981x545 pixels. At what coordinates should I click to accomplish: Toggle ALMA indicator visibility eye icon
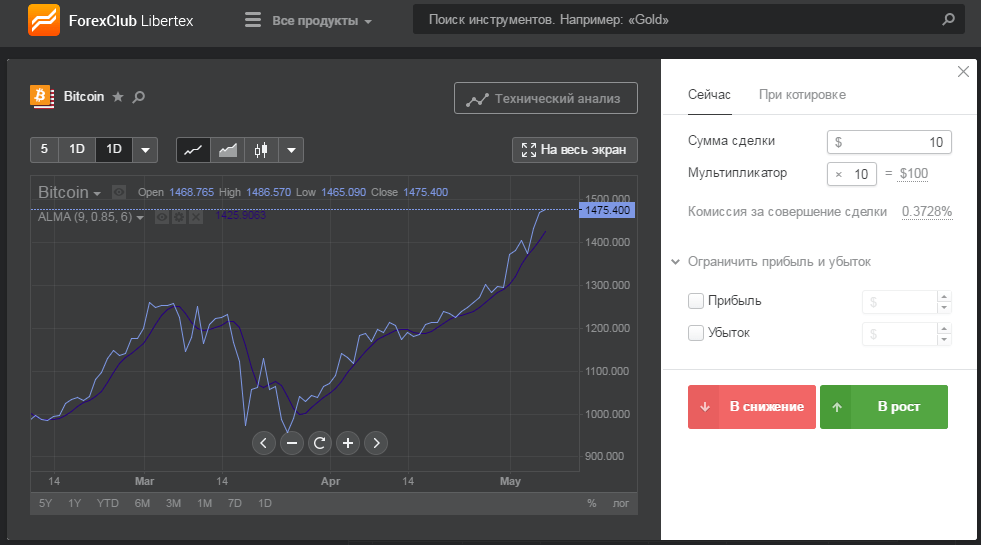pos(162,217)
